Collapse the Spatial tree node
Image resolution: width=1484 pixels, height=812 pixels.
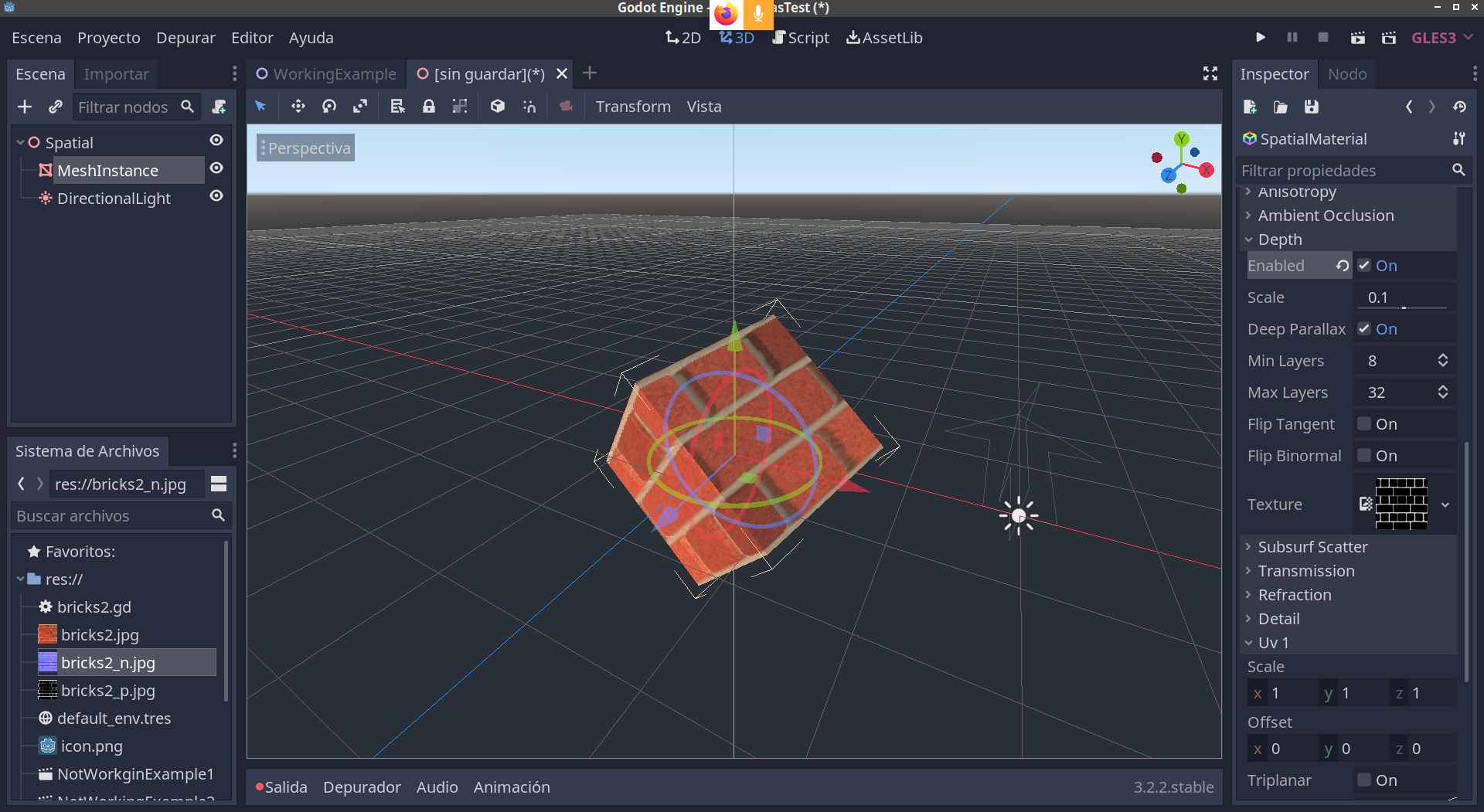coord(21,142)
